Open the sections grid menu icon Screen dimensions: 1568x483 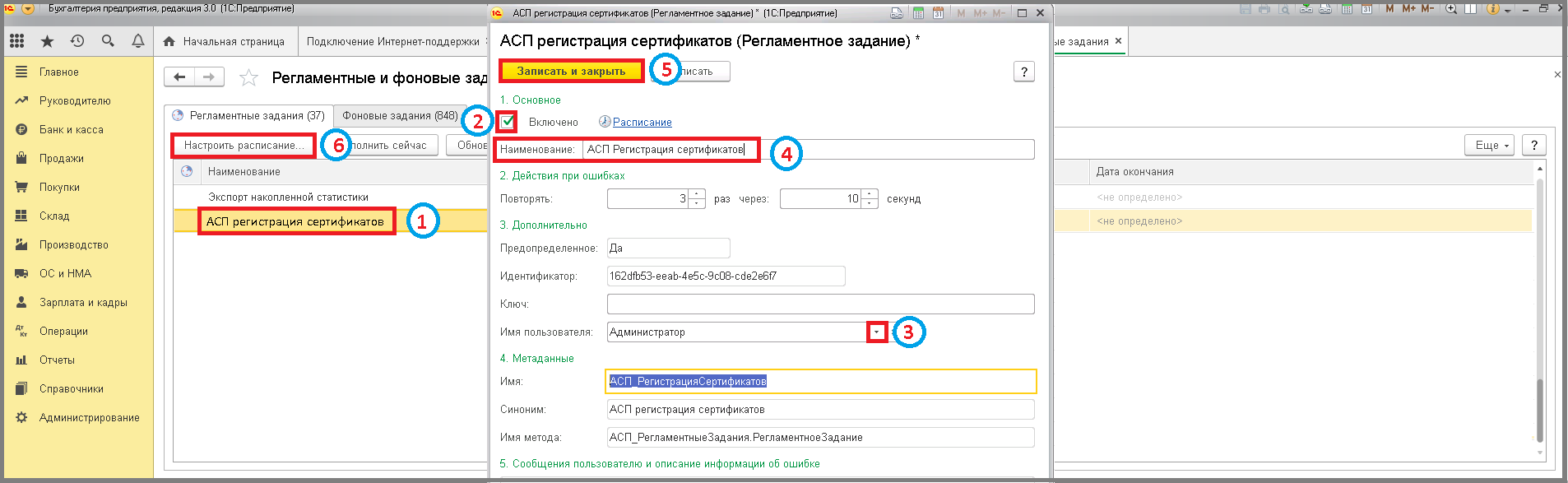point(16,41)
